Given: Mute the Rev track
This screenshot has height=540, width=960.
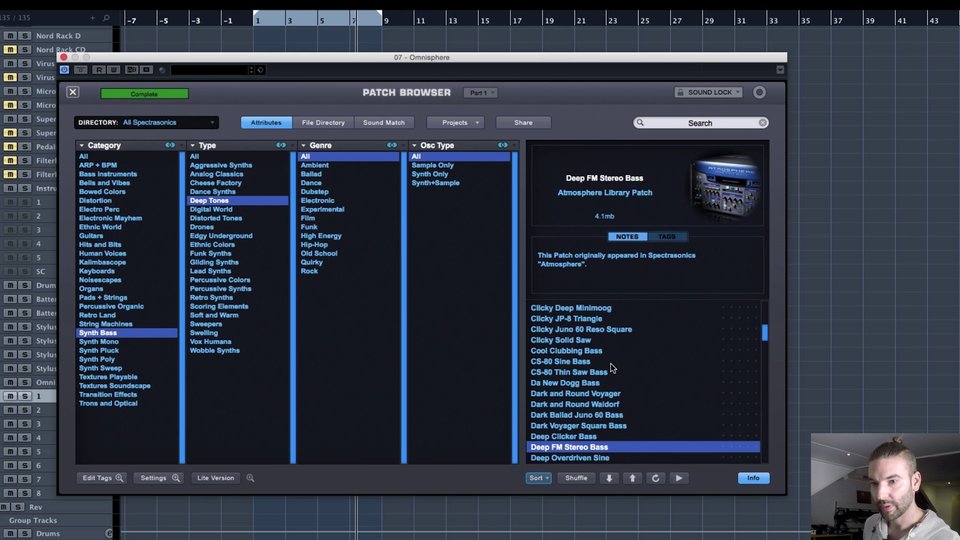Looking at the screenshot, I should coord(5,507).
